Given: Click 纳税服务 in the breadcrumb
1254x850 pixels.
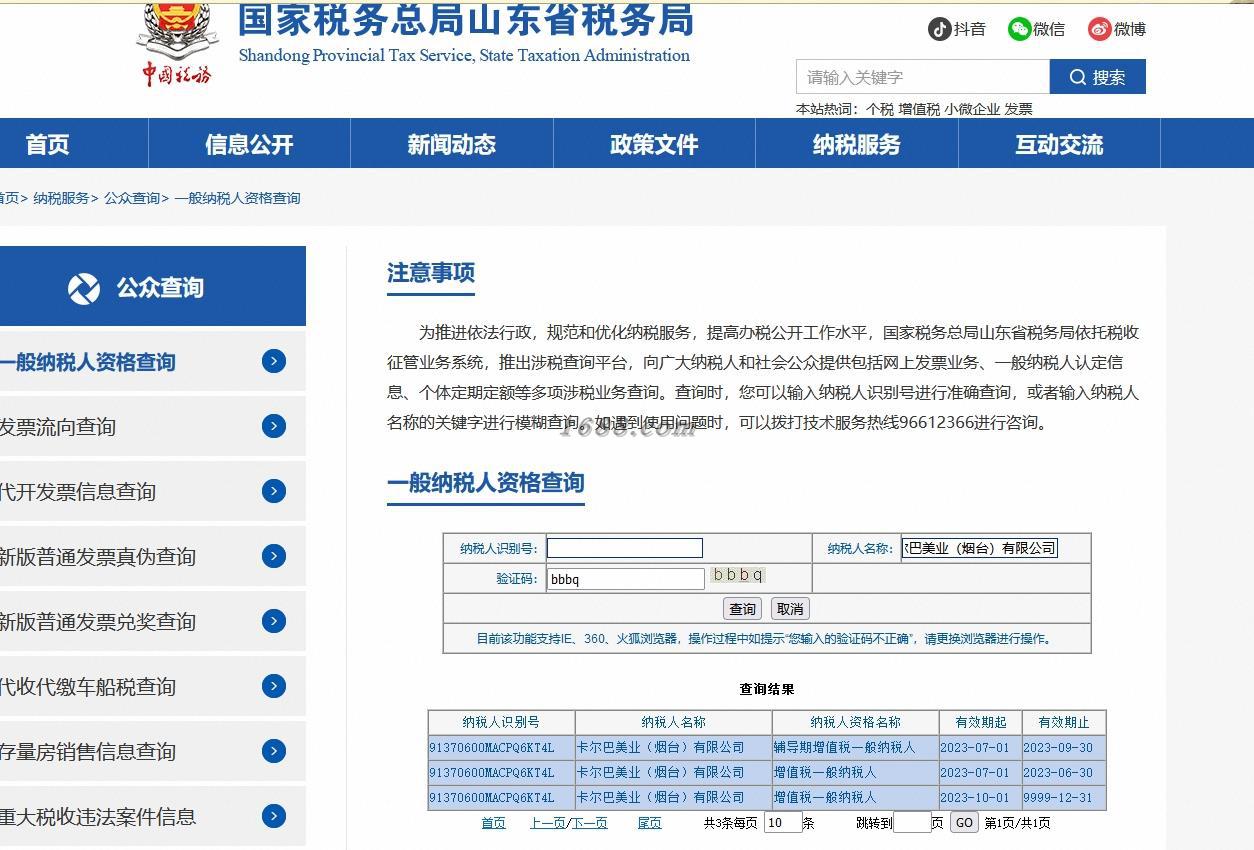Looking at the screenshot, I should coord(61,198).
